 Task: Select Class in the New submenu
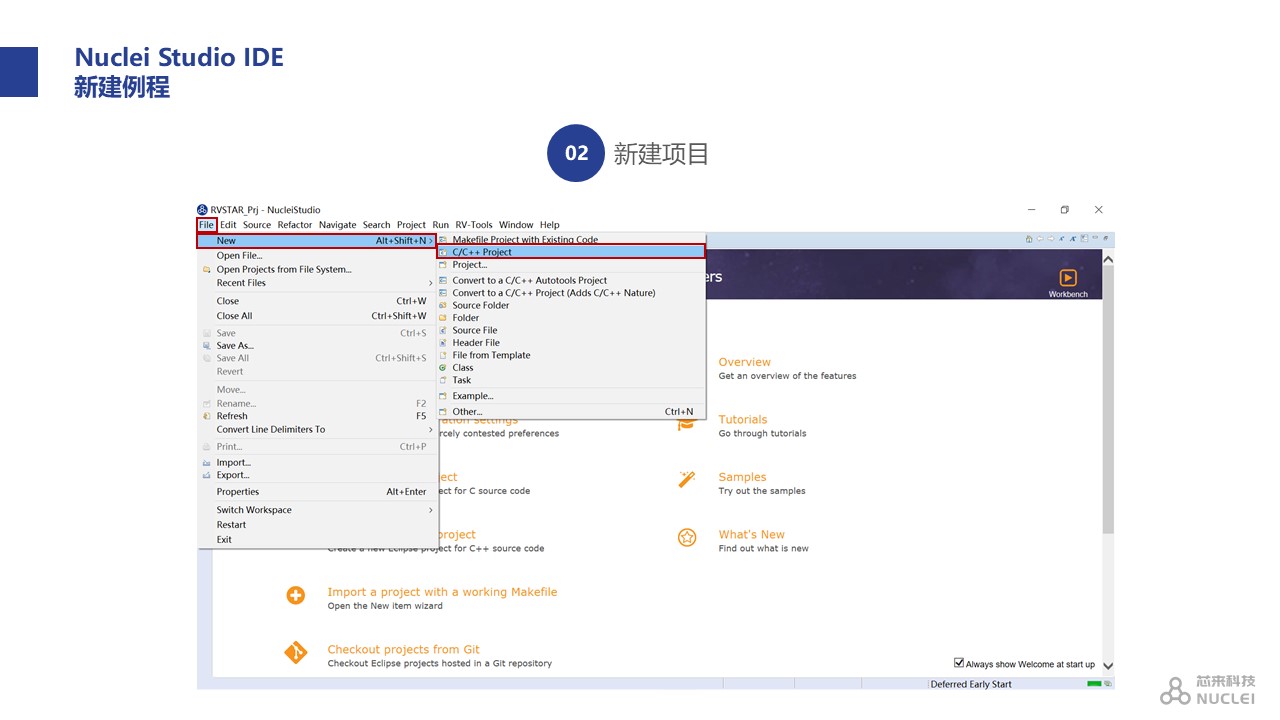click(571, 368)
